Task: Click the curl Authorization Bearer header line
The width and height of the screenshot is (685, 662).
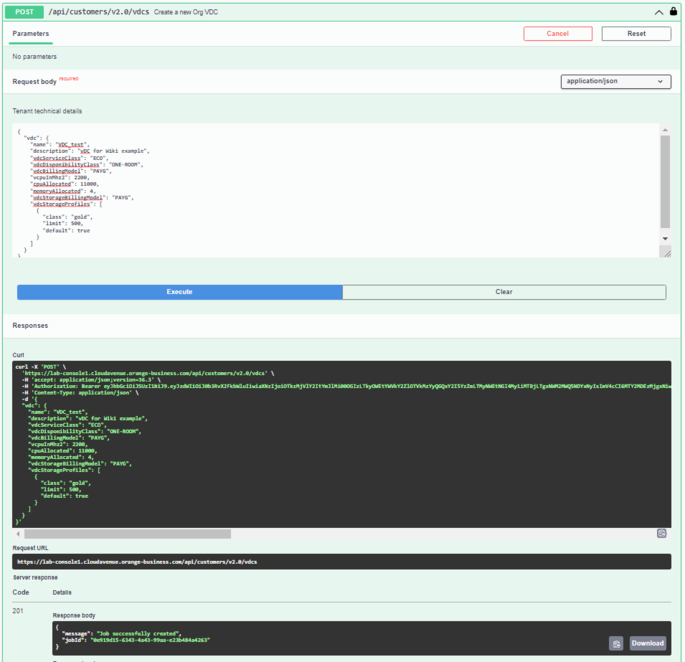Action: click(346, 386)
